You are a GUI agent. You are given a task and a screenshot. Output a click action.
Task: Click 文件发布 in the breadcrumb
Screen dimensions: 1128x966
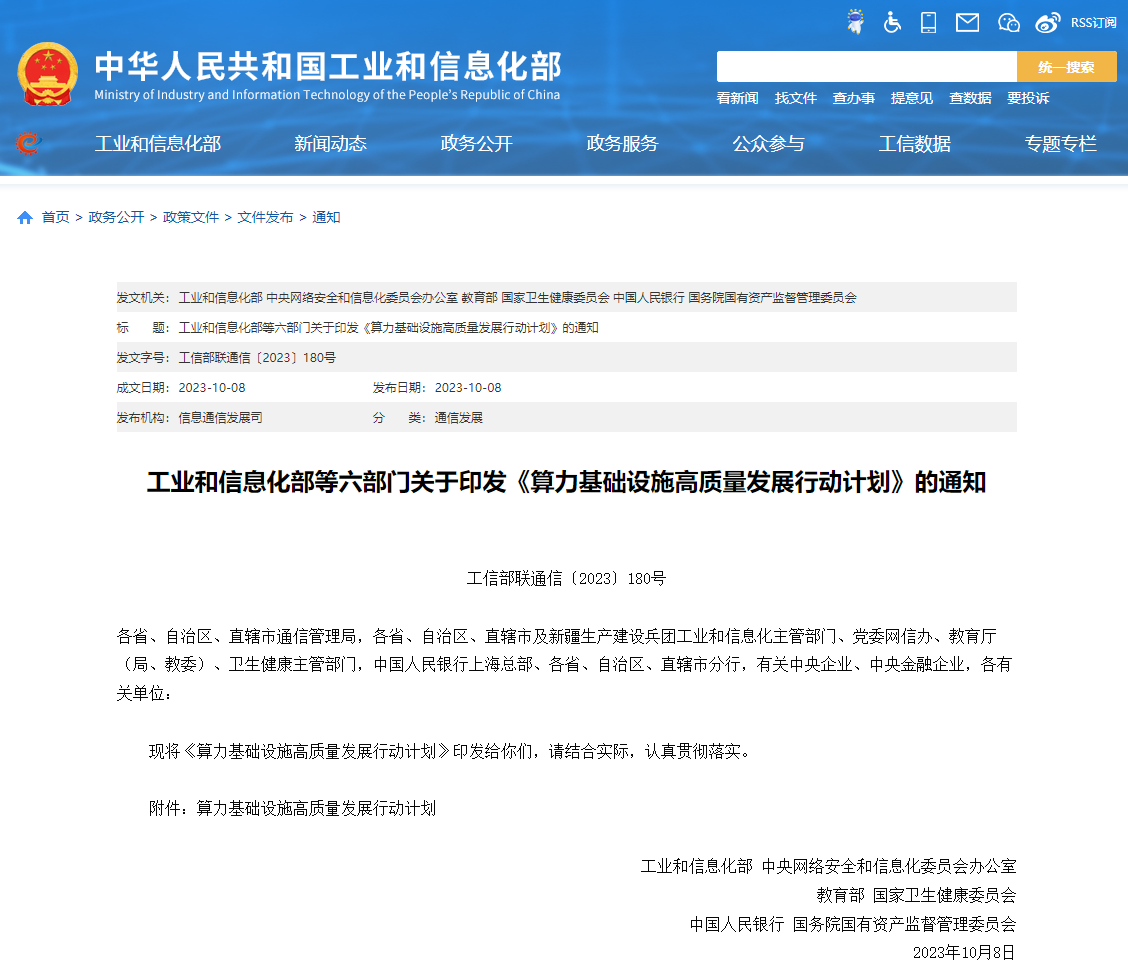265,217
